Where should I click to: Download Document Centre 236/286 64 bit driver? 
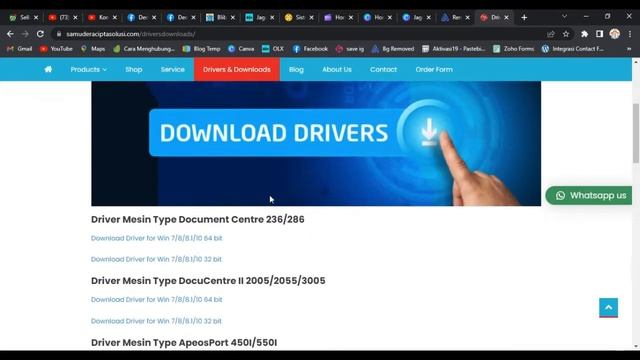coord(156,238)
